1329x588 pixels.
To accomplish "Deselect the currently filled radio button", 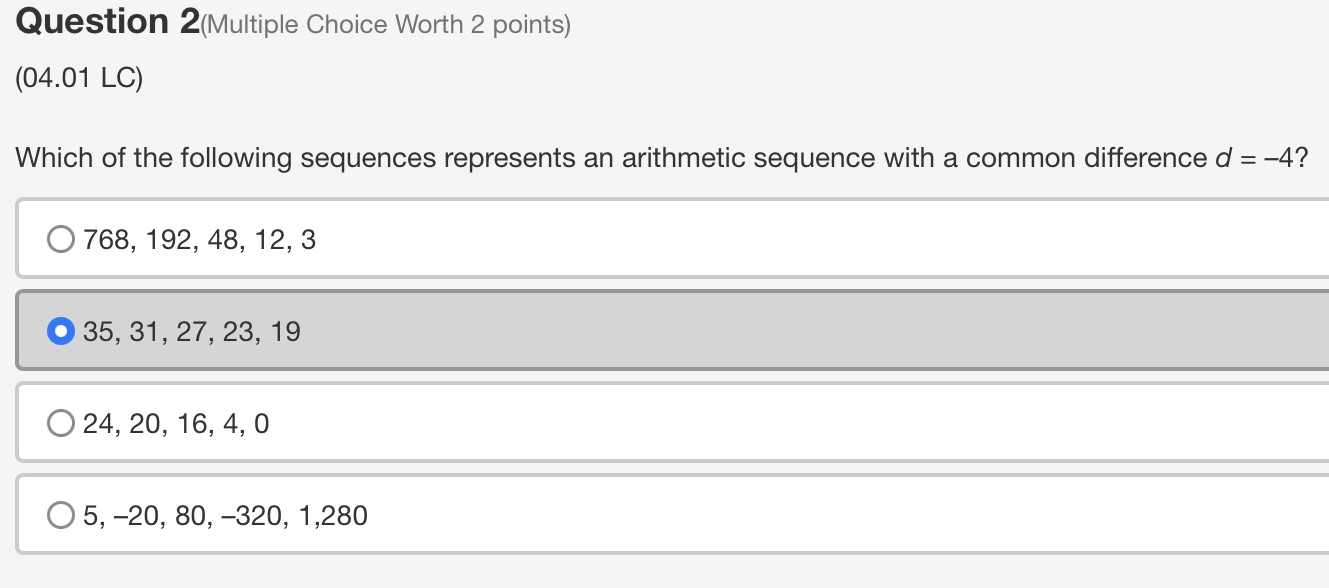I will coord(59,330).
